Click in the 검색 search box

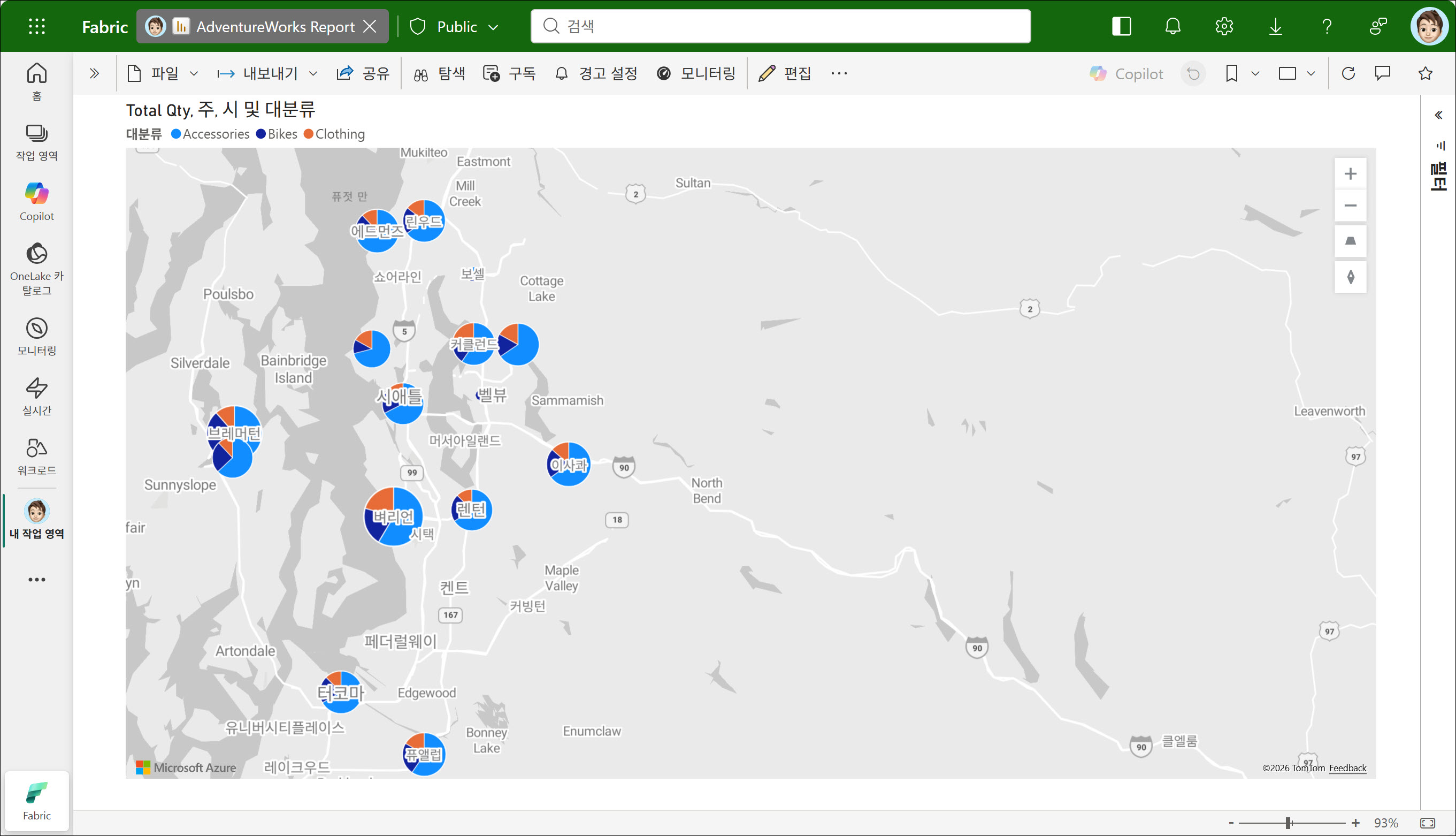tap(780, 26)
